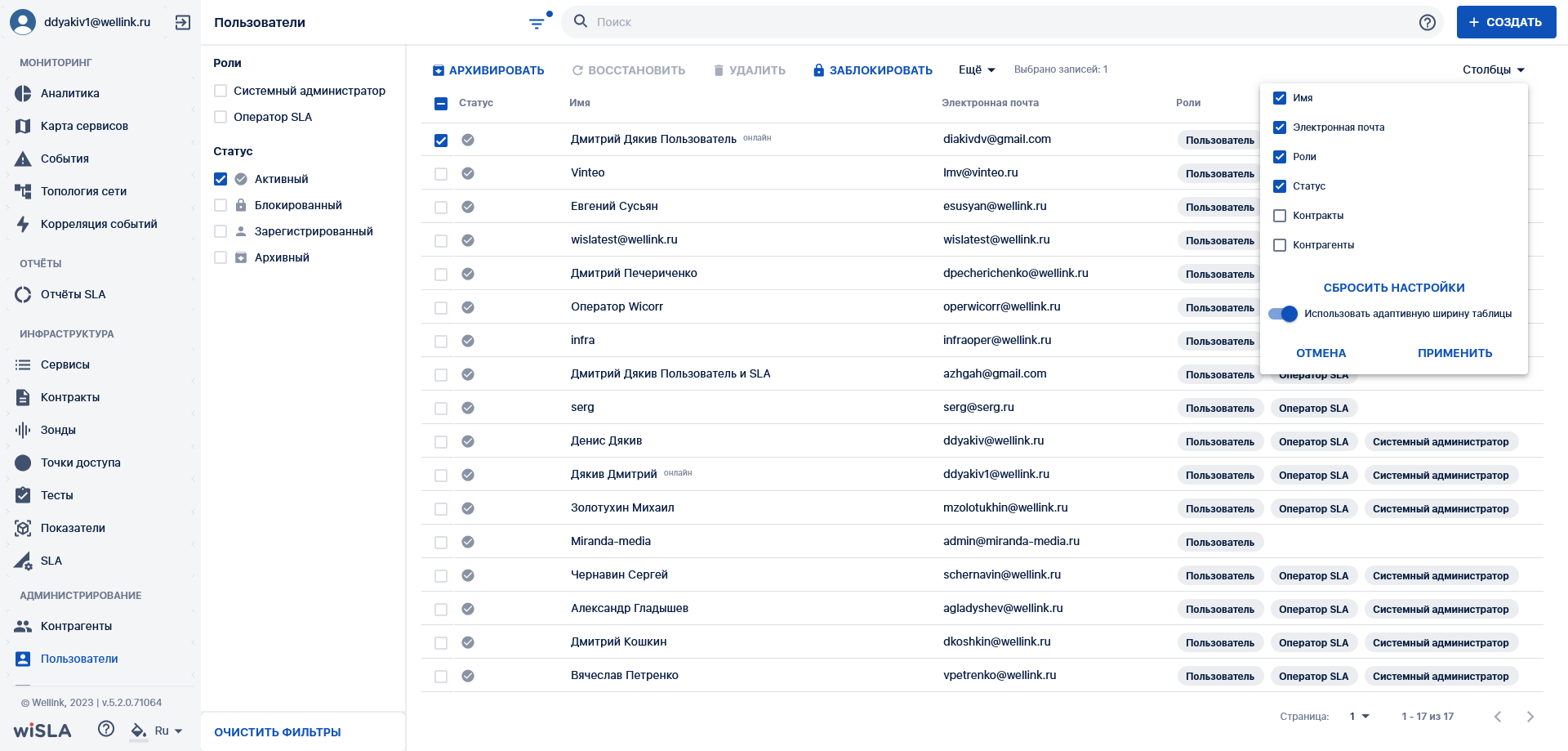Toggle the select-all header checkbox
The width and height of the screenshot is (1568, 751).
(441, 104)
